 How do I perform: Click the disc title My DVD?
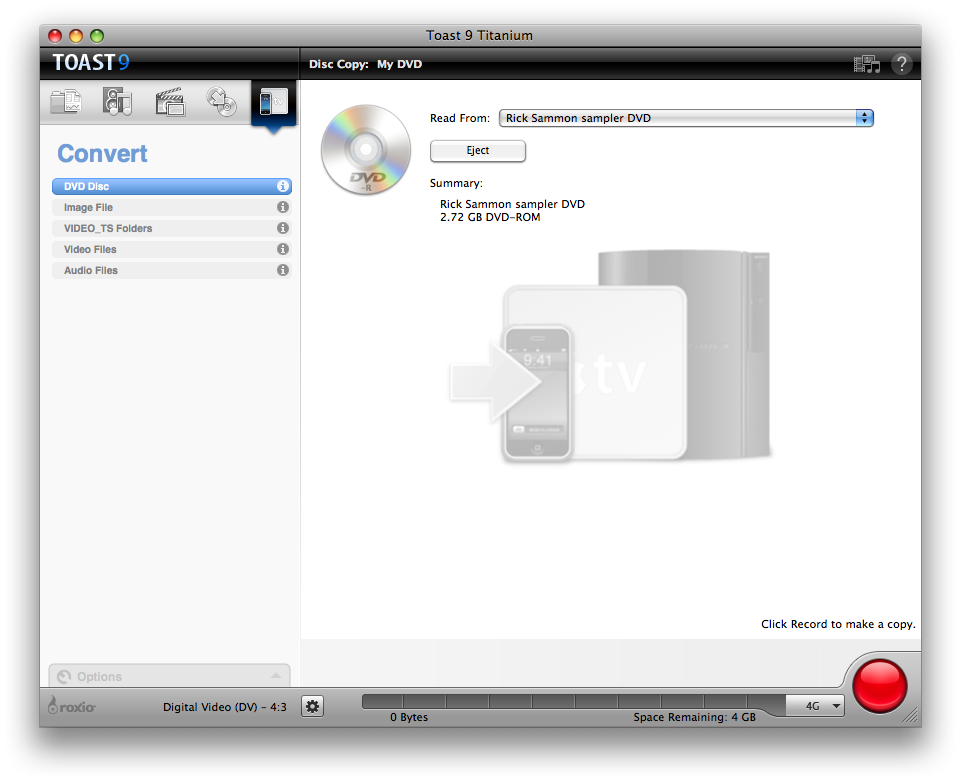400,64
